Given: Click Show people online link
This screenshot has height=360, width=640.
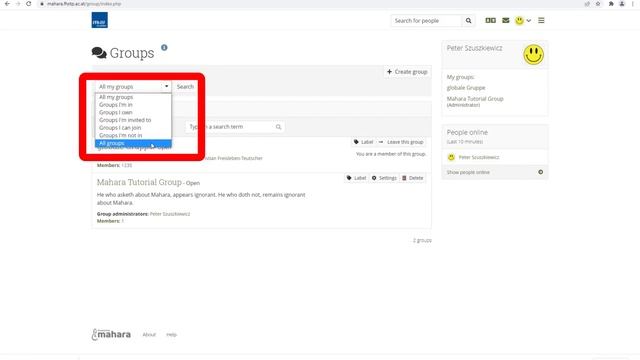Looking at the screenshot, I should pos(468,172).
